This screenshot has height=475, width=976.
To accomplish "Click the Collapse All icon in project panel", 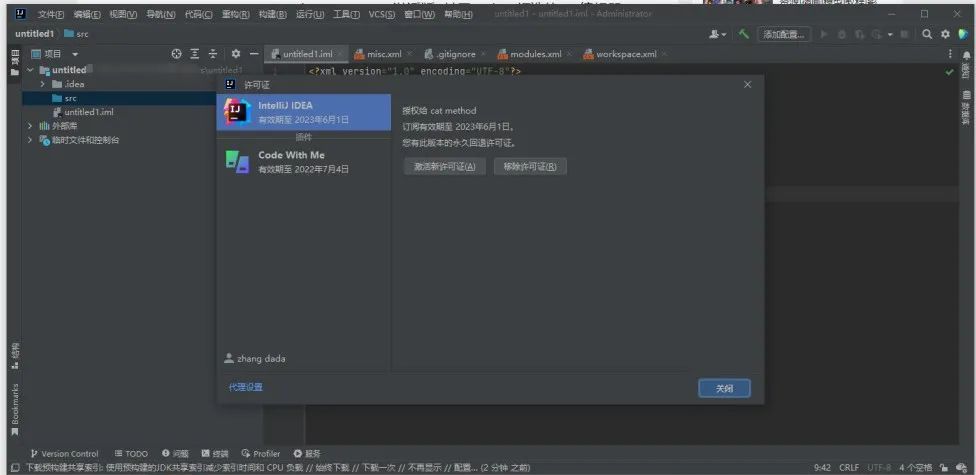I will [213, 54].
